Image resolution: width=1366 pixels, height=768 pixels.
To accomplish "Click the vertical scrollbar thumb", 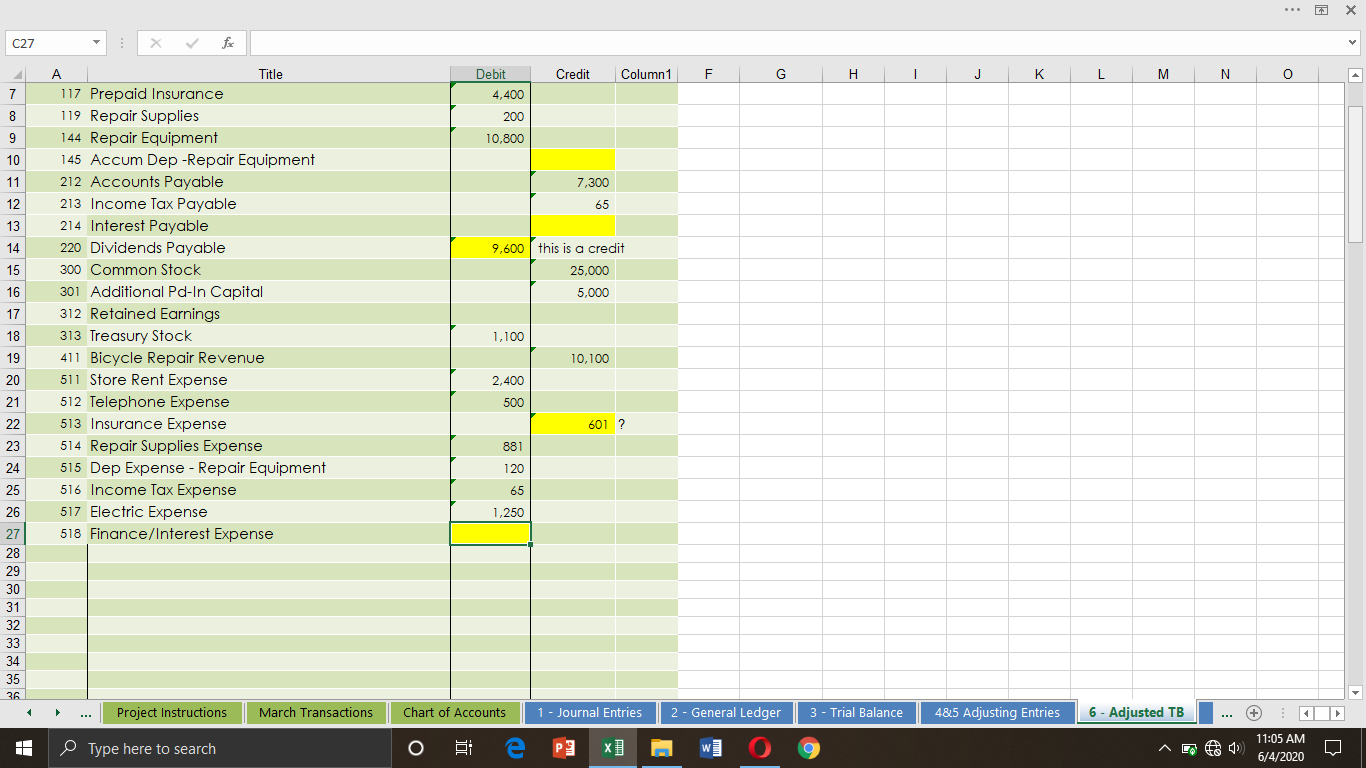I will pyautogui.click(x=1355, y=173).
